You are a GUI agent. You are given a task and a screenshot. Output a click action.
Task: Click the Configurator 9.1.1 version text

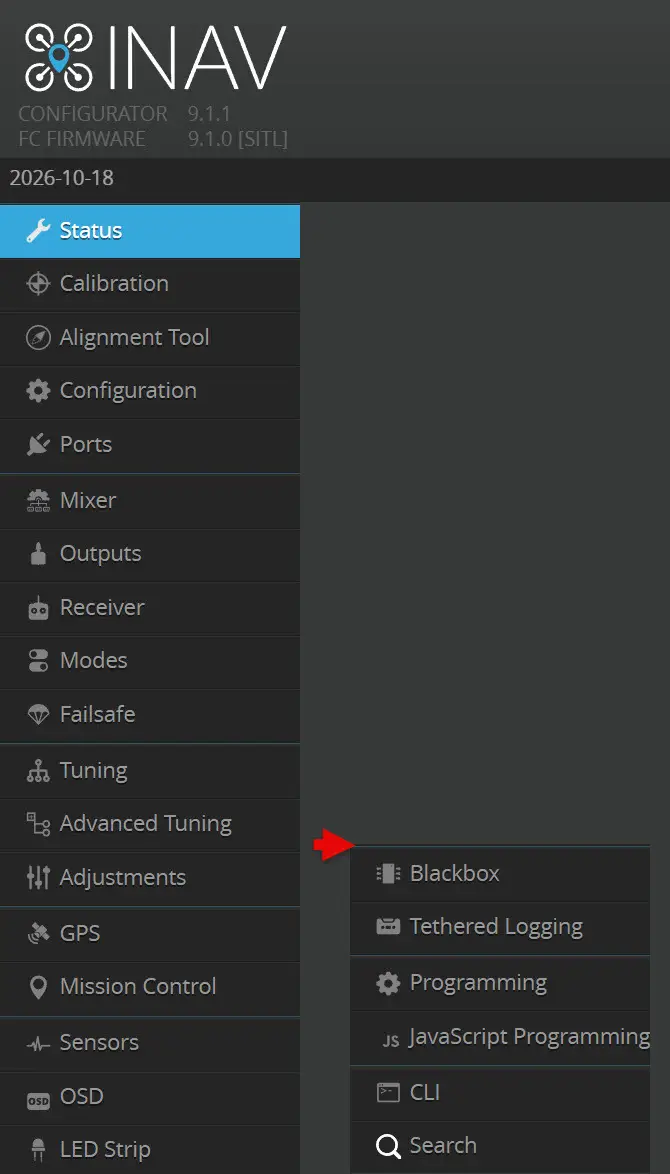[x=125, y=114]
